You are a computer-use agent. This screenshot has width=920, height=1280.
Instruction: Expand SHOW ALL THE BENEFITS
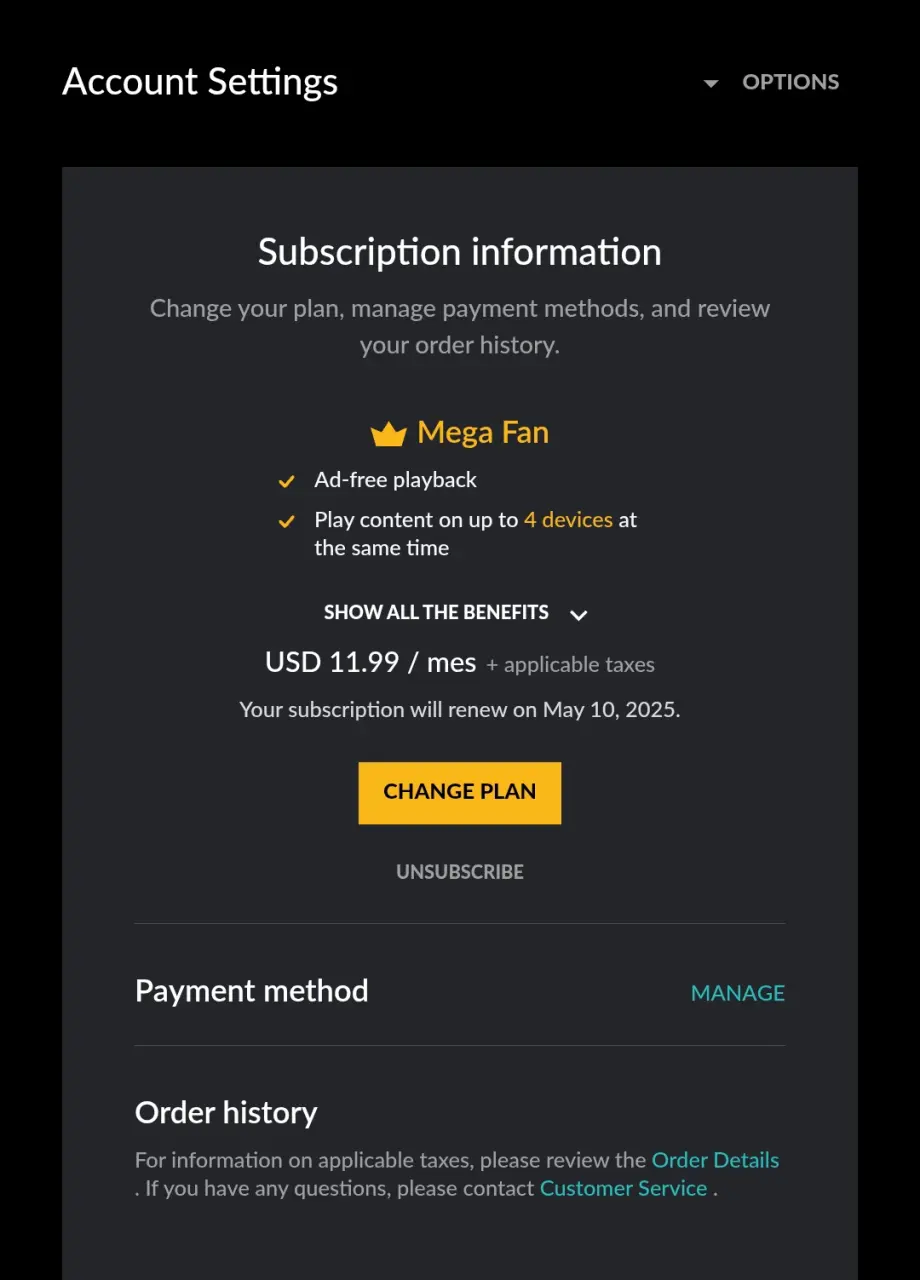436,612
